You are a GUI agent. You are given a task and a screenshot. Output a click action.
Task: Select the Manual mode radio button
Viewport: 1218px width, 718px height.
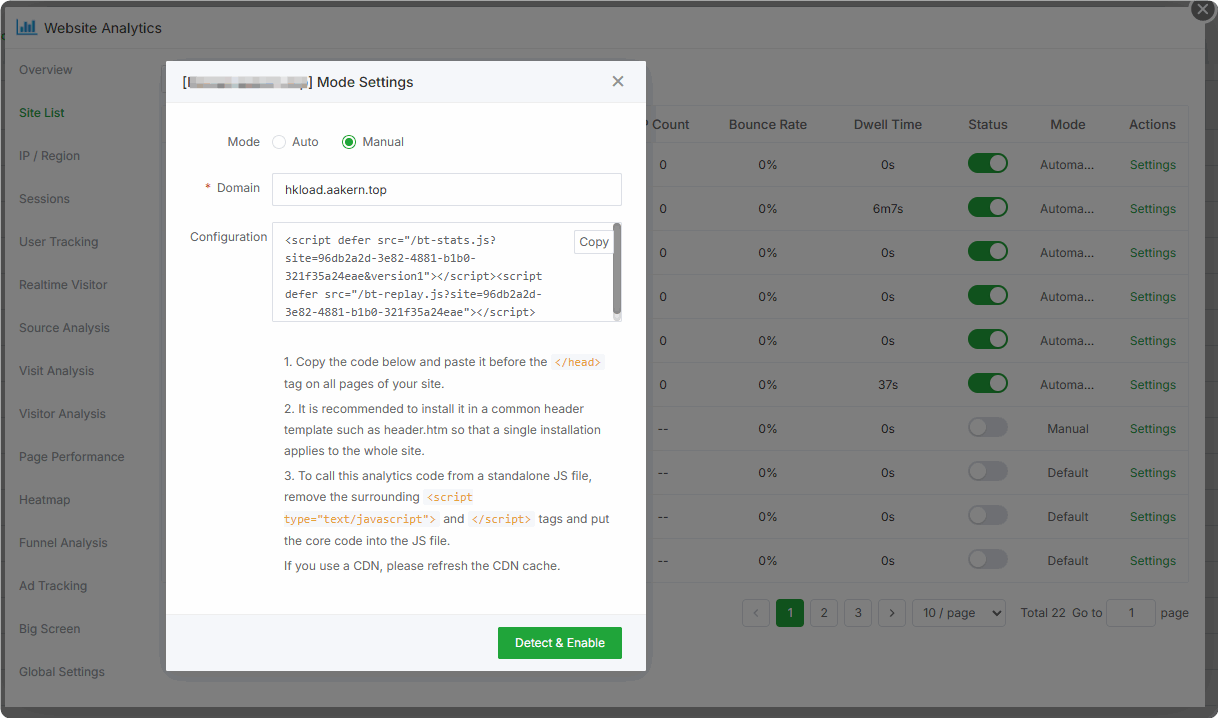349,142
